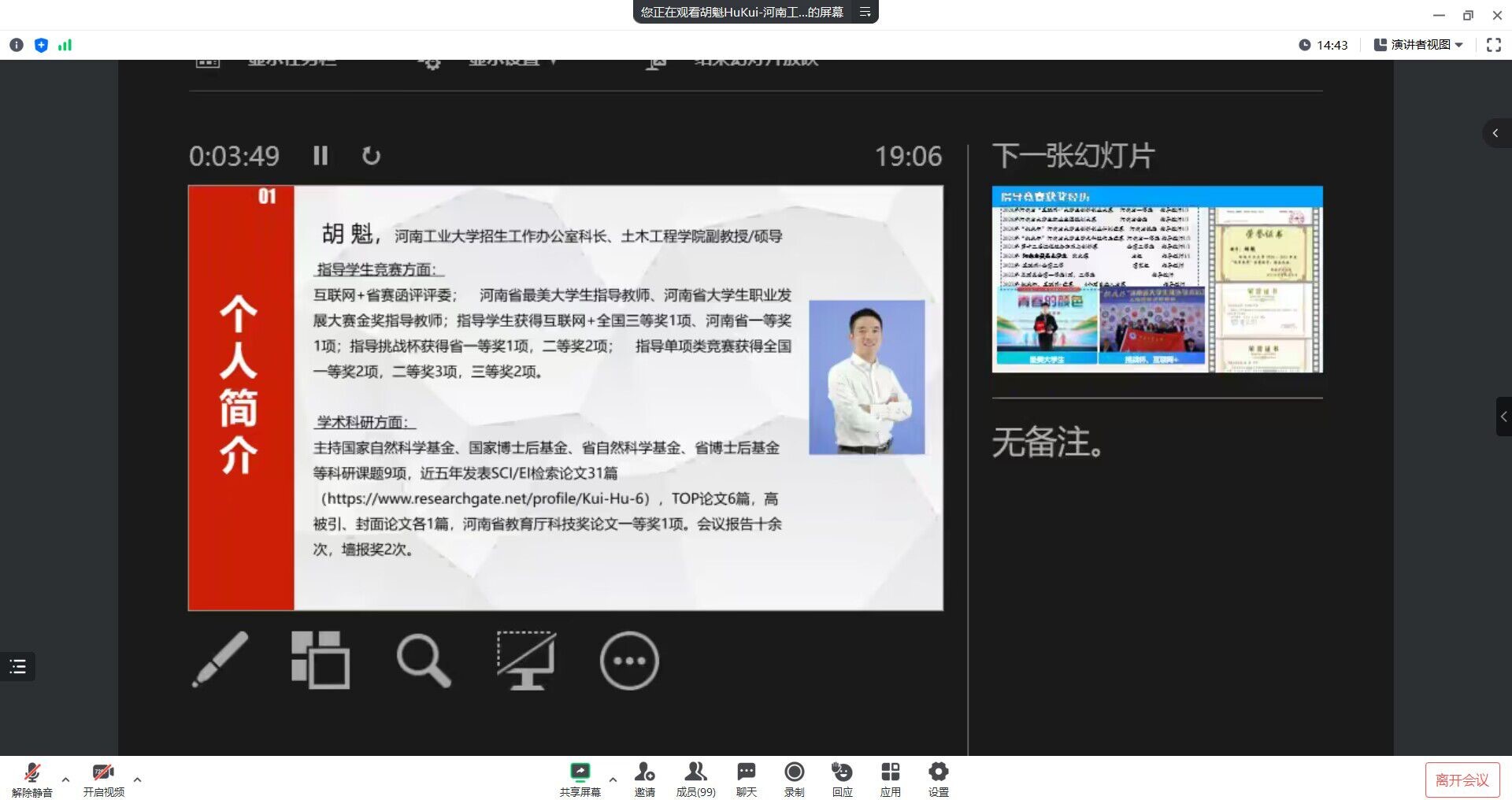Toggle full screen mode icon
Screen dimensions: 1512x800
1493,45
